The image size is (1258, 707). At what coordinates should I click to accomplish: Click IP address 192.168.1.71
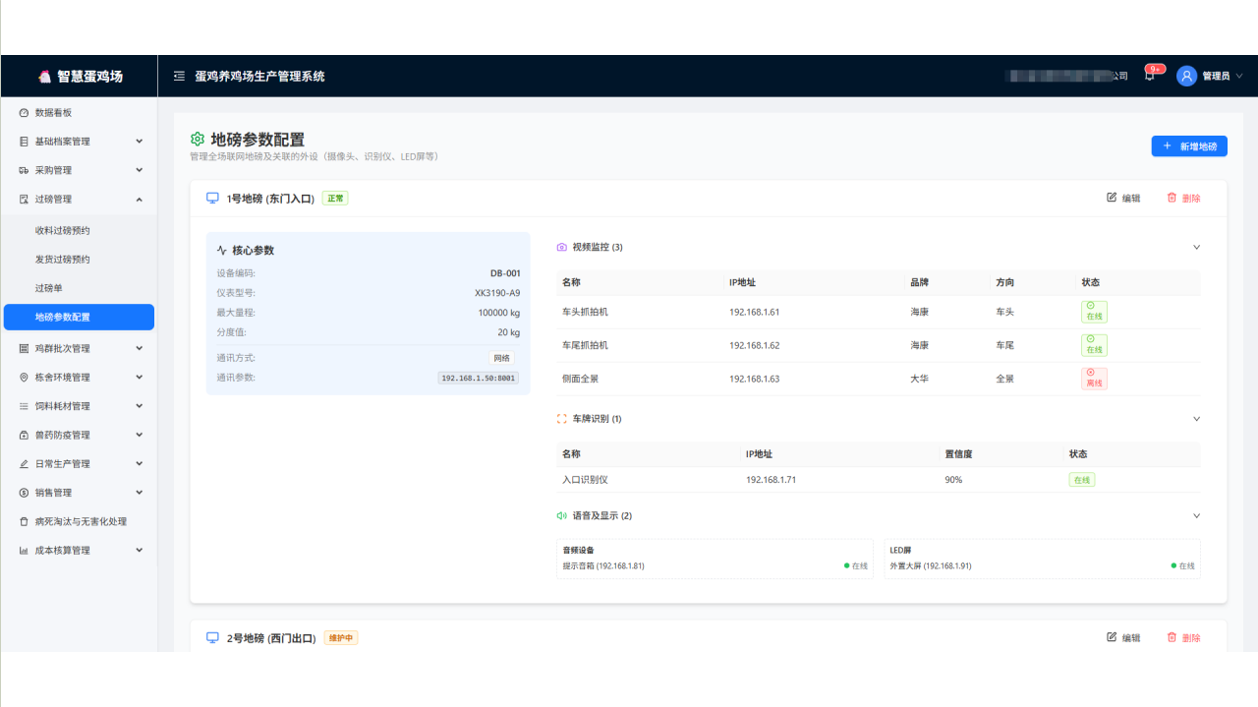(771, 480)
